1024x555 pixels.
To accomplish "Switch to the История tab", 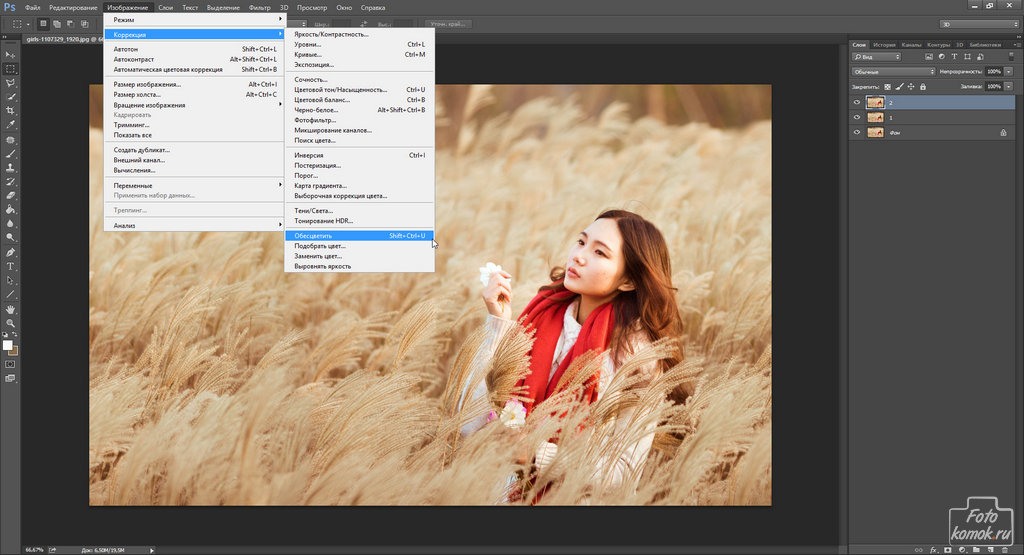I will pos(884,45).
